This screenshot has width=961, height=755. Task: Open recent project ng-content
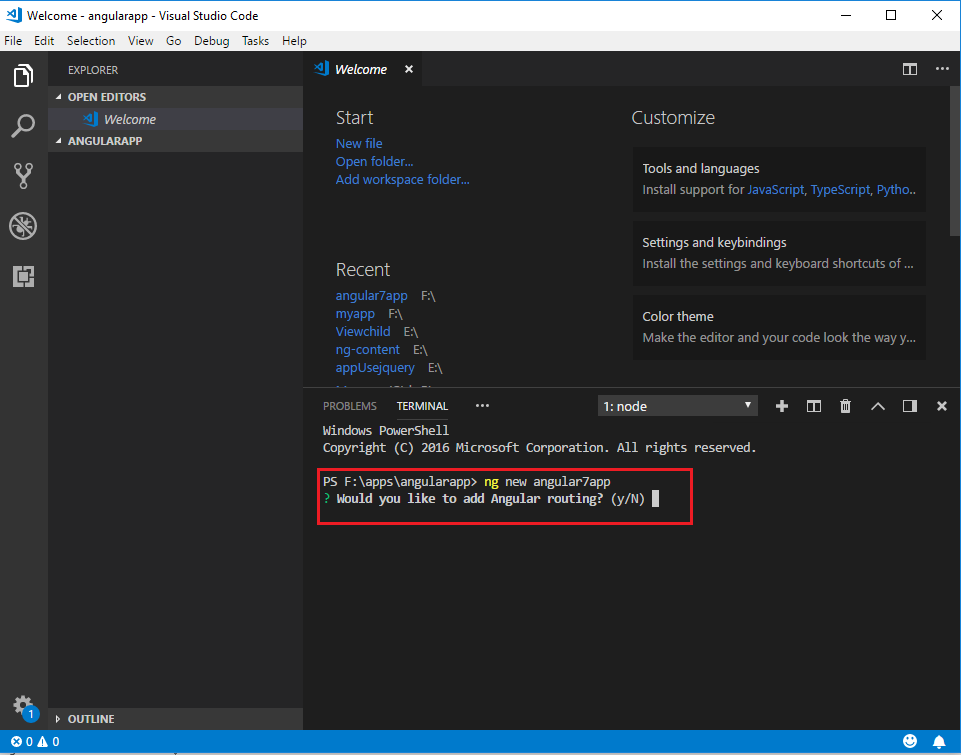click(x=368, y=349)
